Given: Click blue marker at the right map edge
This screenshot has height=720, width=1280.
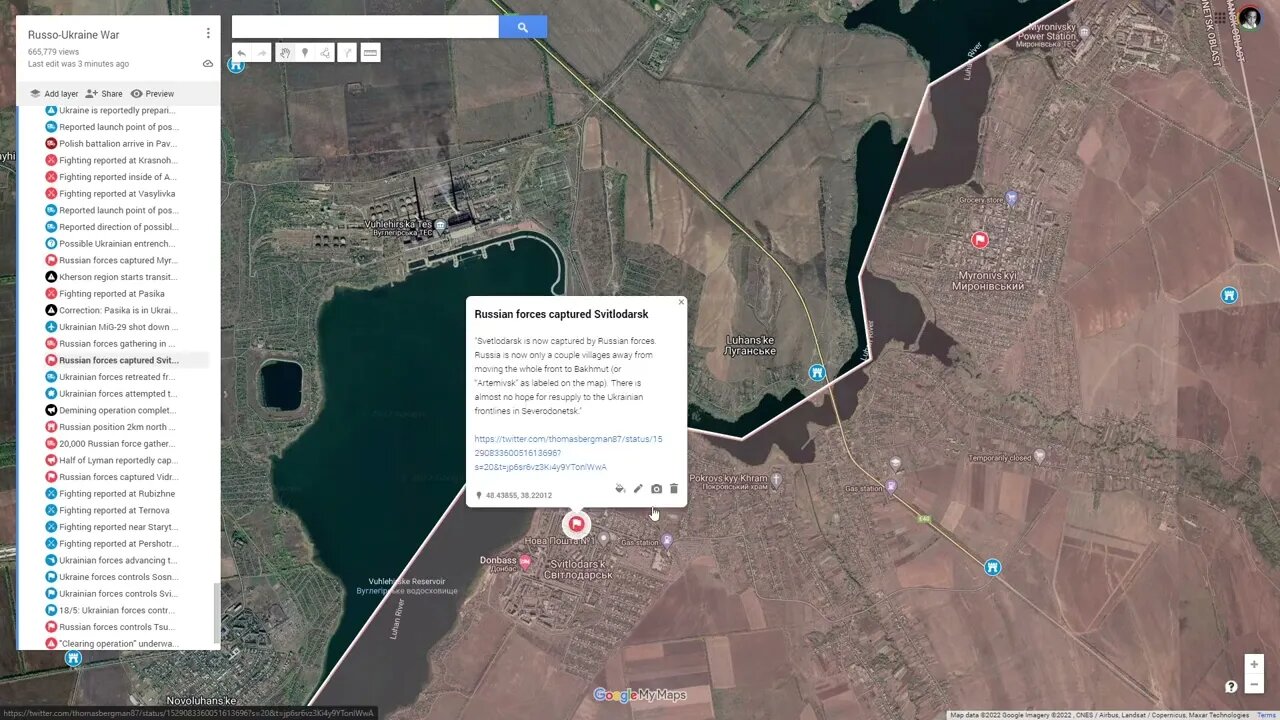Looking at the screenshot, I should [1229, 295].
